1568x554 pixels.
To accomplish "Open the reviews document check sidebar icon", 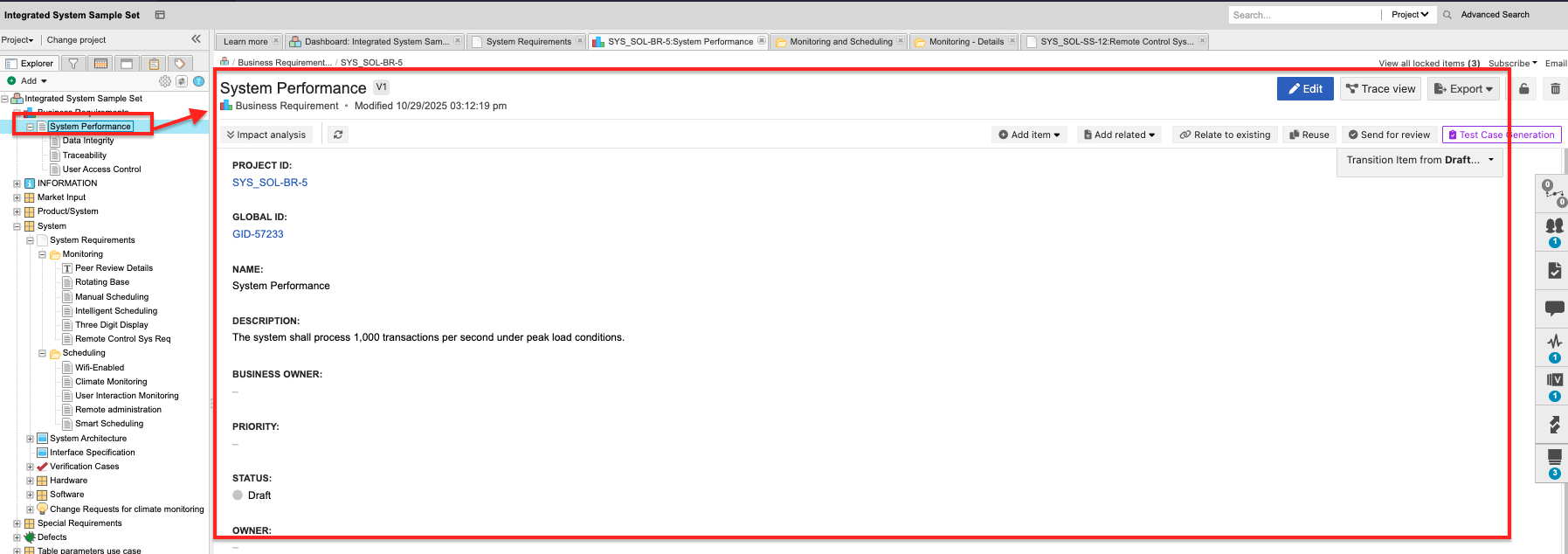I will coord(1553,270).
